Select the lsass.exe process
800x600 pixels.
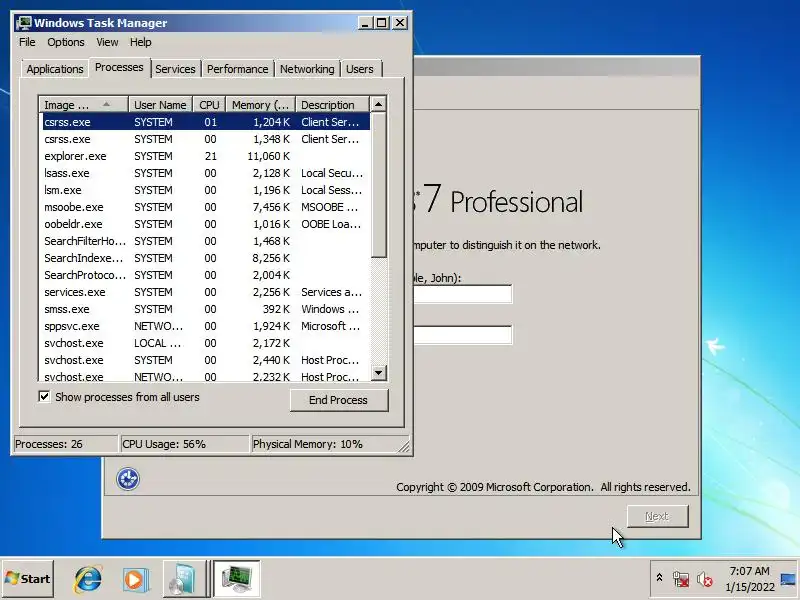tap(206, 173)
